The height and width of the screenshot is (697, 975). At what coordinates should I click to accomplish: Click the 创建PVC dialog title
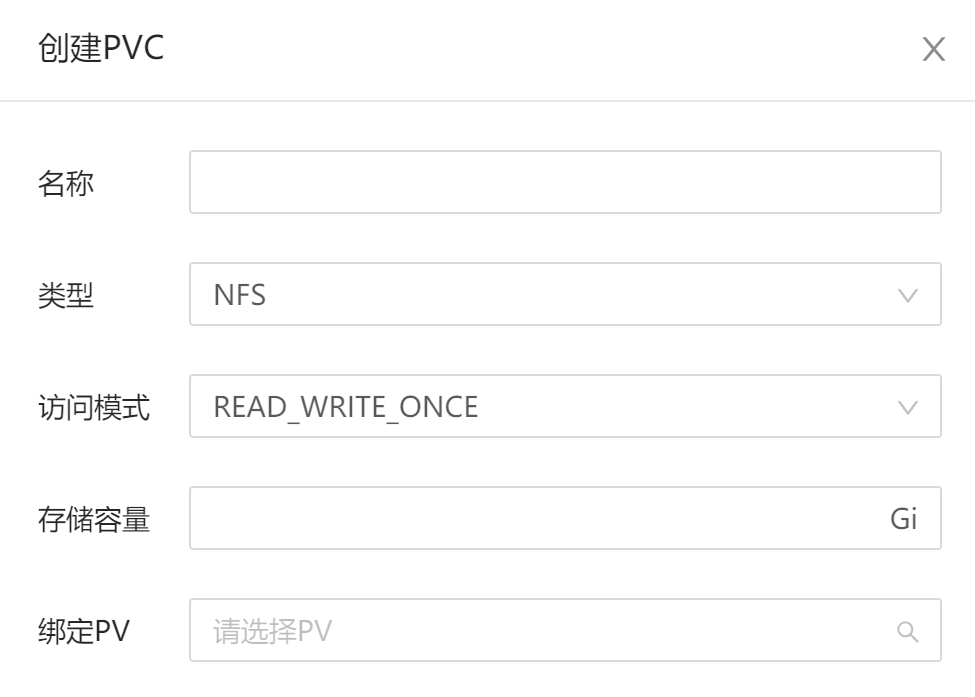coord(100,49)
